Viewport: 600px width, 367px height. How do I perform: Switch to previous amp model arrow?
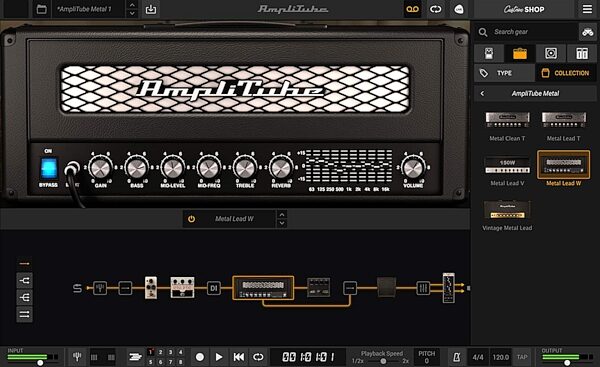tap(282, 214)
